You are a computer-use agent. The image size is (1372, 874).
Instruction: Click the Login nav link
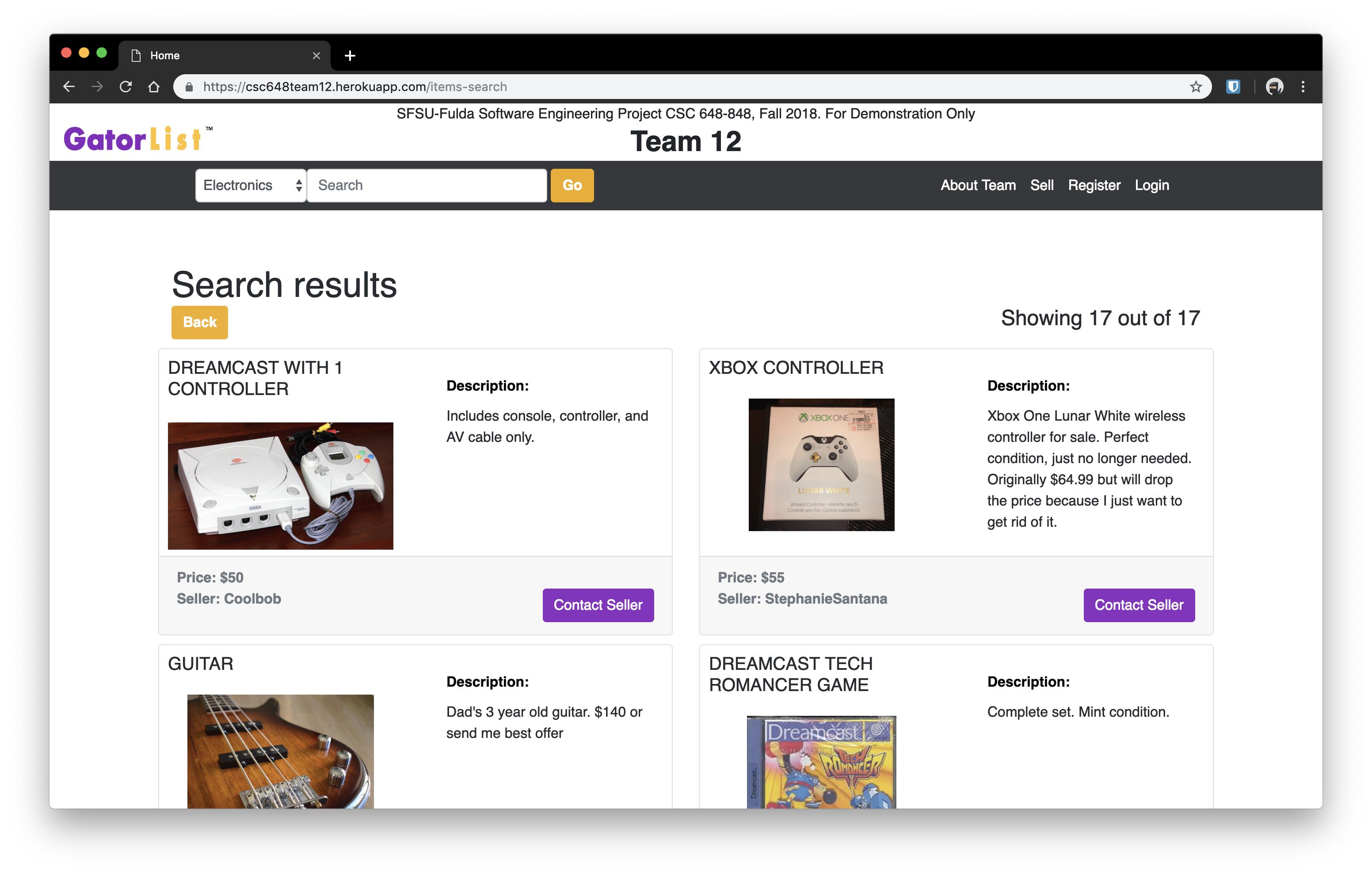[x=1151, y=185]
